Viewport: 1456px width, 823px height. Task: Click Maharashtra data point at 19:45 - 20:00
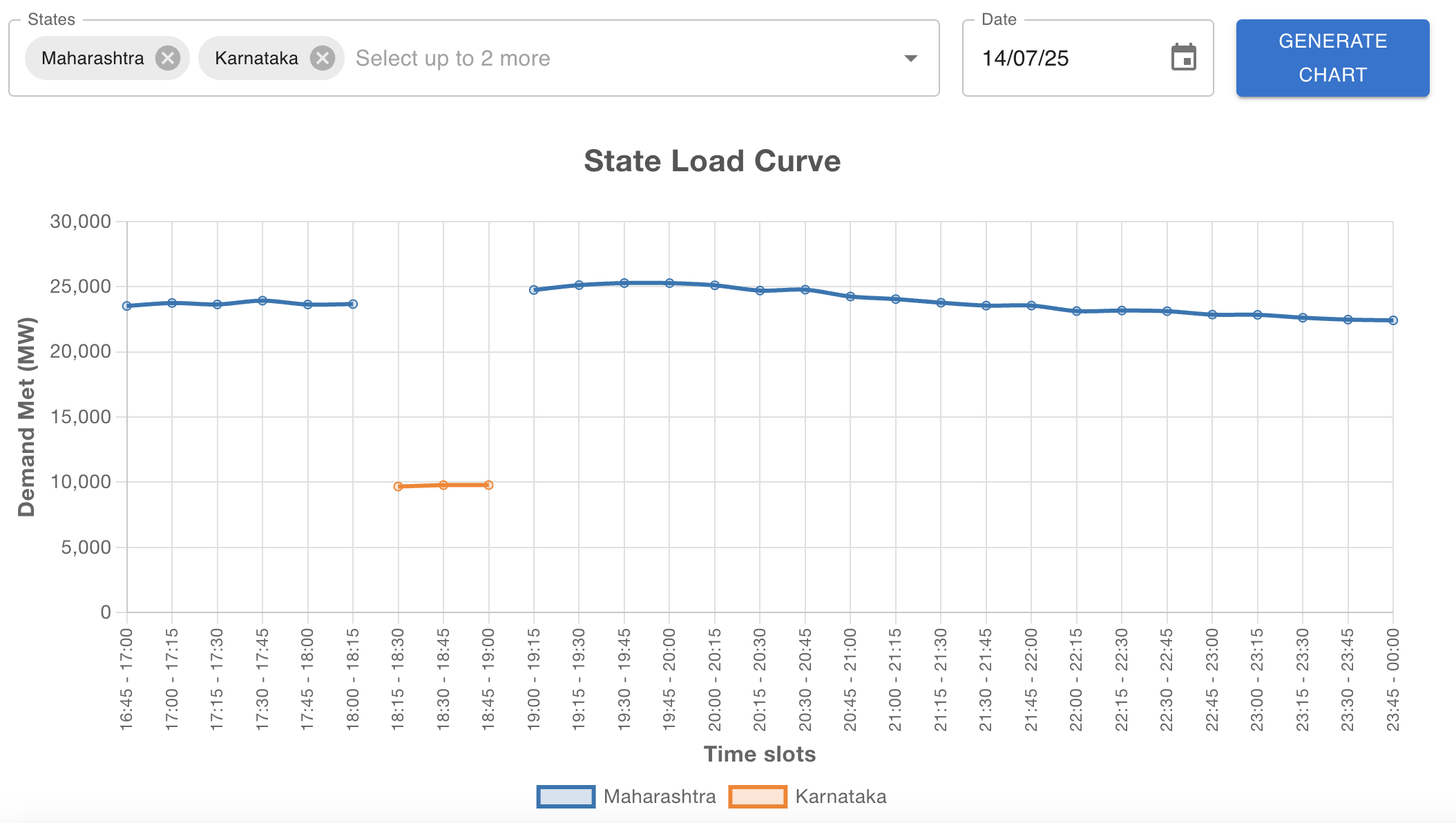pyautogui.click(x=669, y=283)
